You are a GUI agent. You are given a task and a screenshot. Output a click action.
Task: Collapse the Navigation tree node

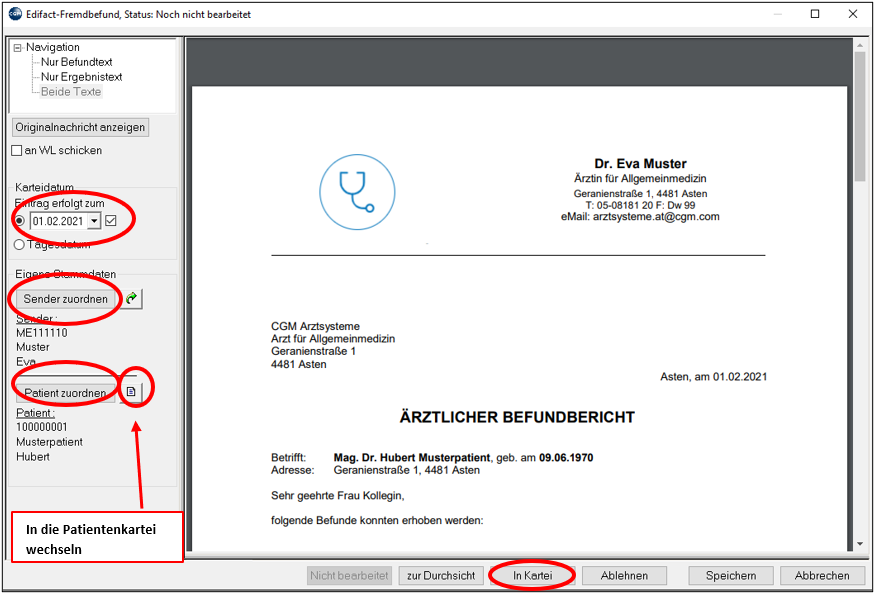point(17,48)
